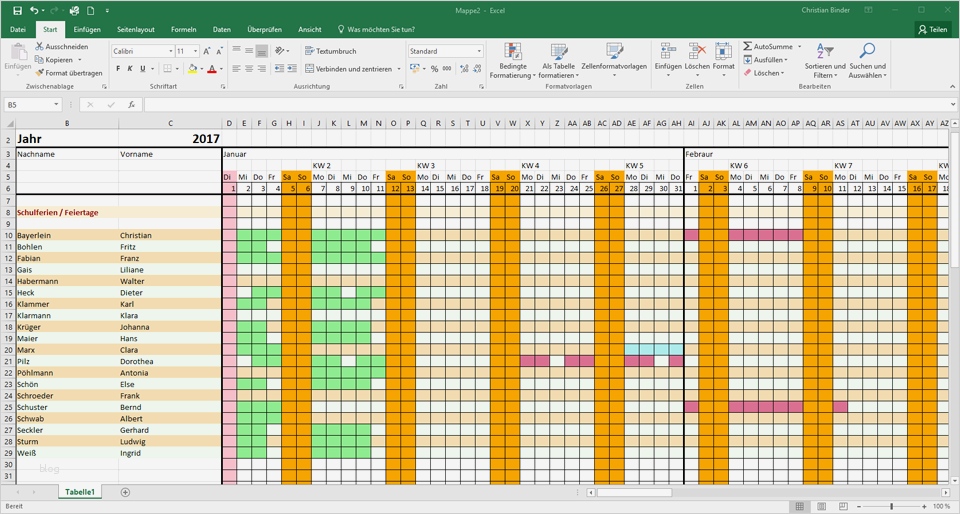Toggle middle vertical alignment button
Screen dimensions: 960x514
(249, 51)
